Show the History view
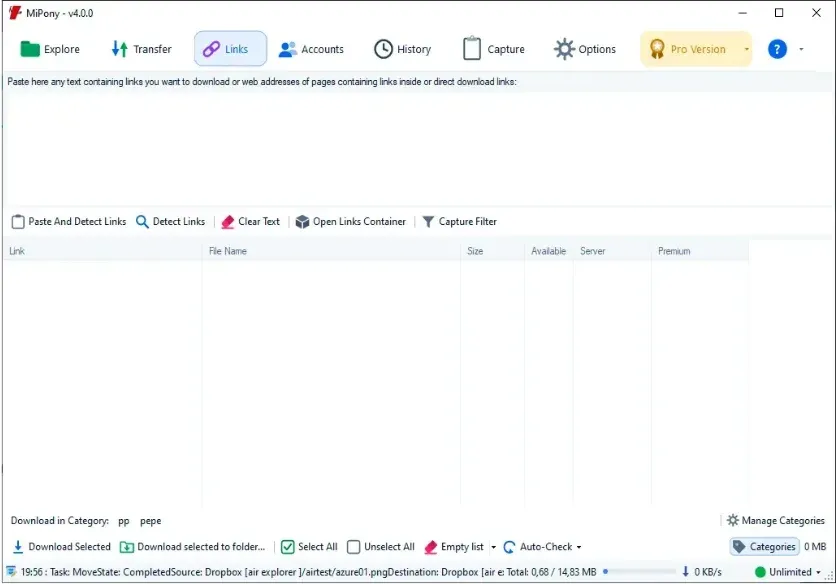This screenshot has height=584, width=836. (x=403, y=49)
